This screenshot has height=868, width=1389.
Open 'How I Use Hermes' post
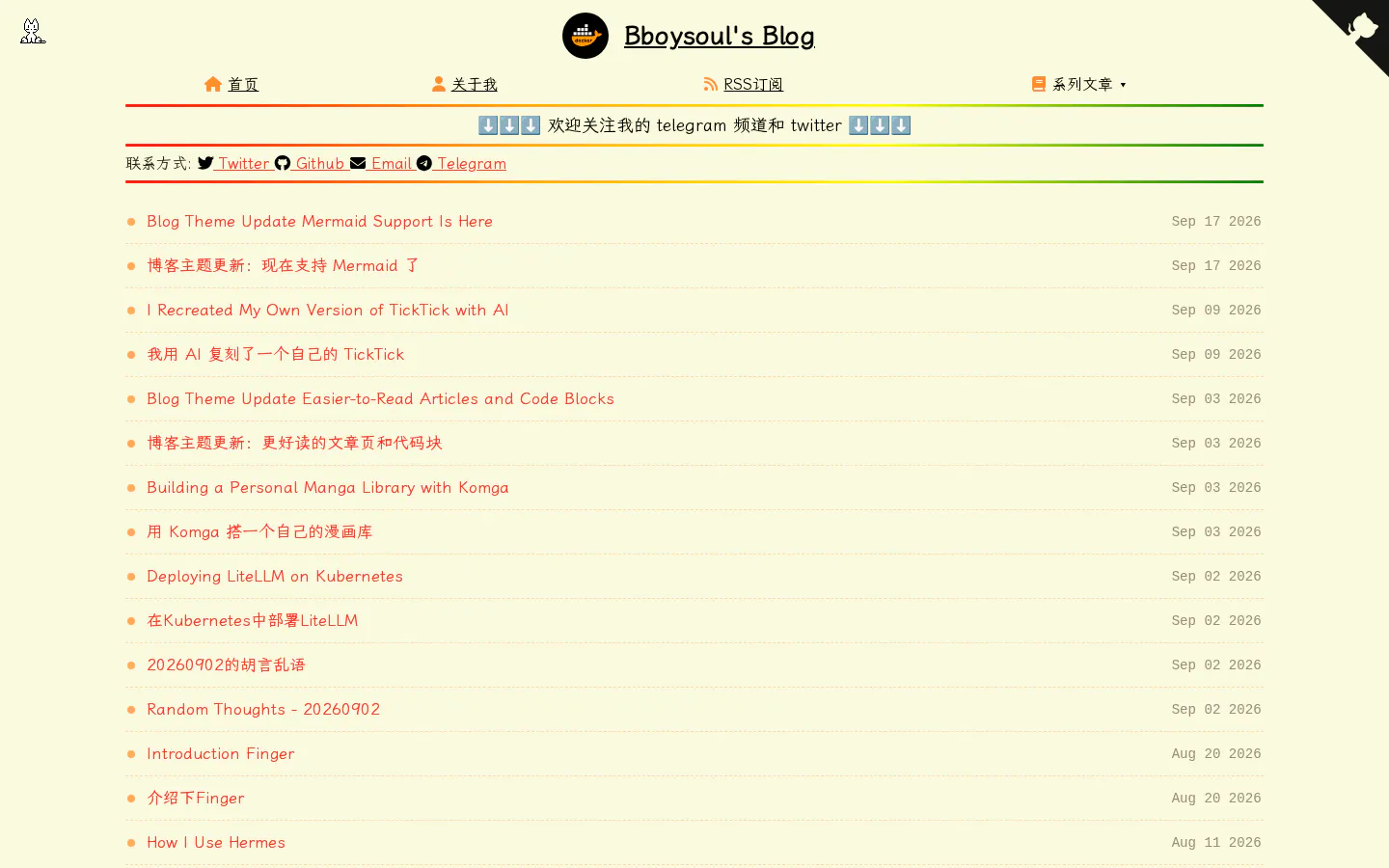pyautogui.click(x=216, y=842)
